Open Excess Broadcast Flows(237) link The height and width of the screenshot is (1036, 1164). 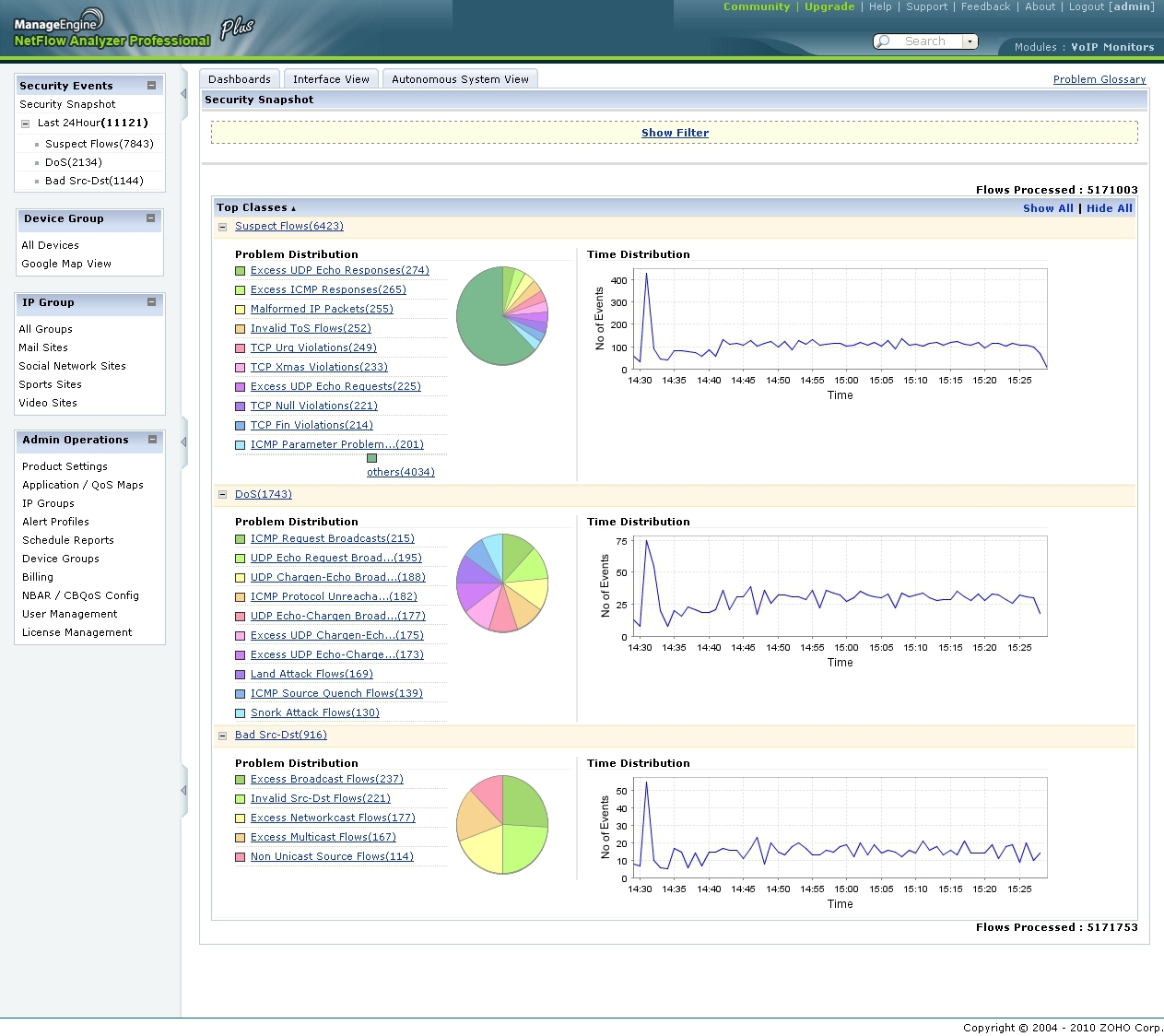pos(327,779)
